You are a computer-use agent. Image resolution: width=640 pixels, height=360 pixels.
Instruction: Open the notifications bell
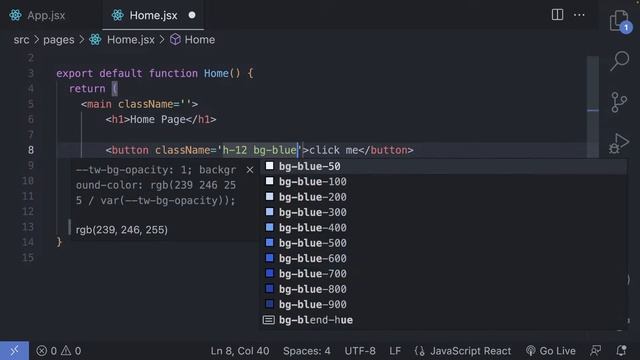tap(621, 351)
